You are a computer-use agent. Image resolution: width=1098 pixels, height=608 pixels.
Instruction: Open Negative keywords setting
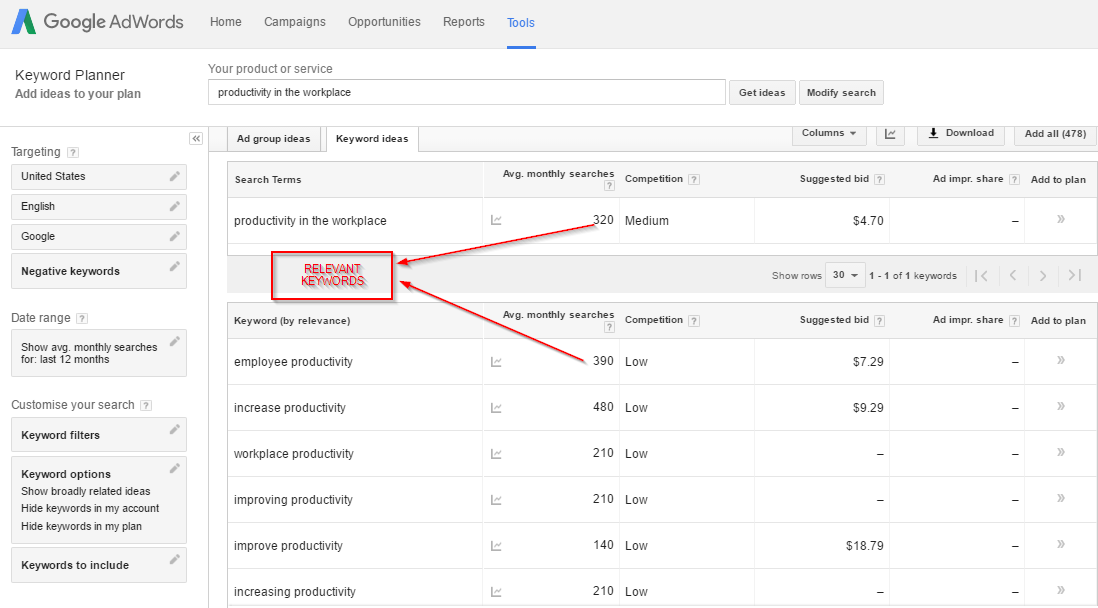pyautogui.click(x=98, y=271)
